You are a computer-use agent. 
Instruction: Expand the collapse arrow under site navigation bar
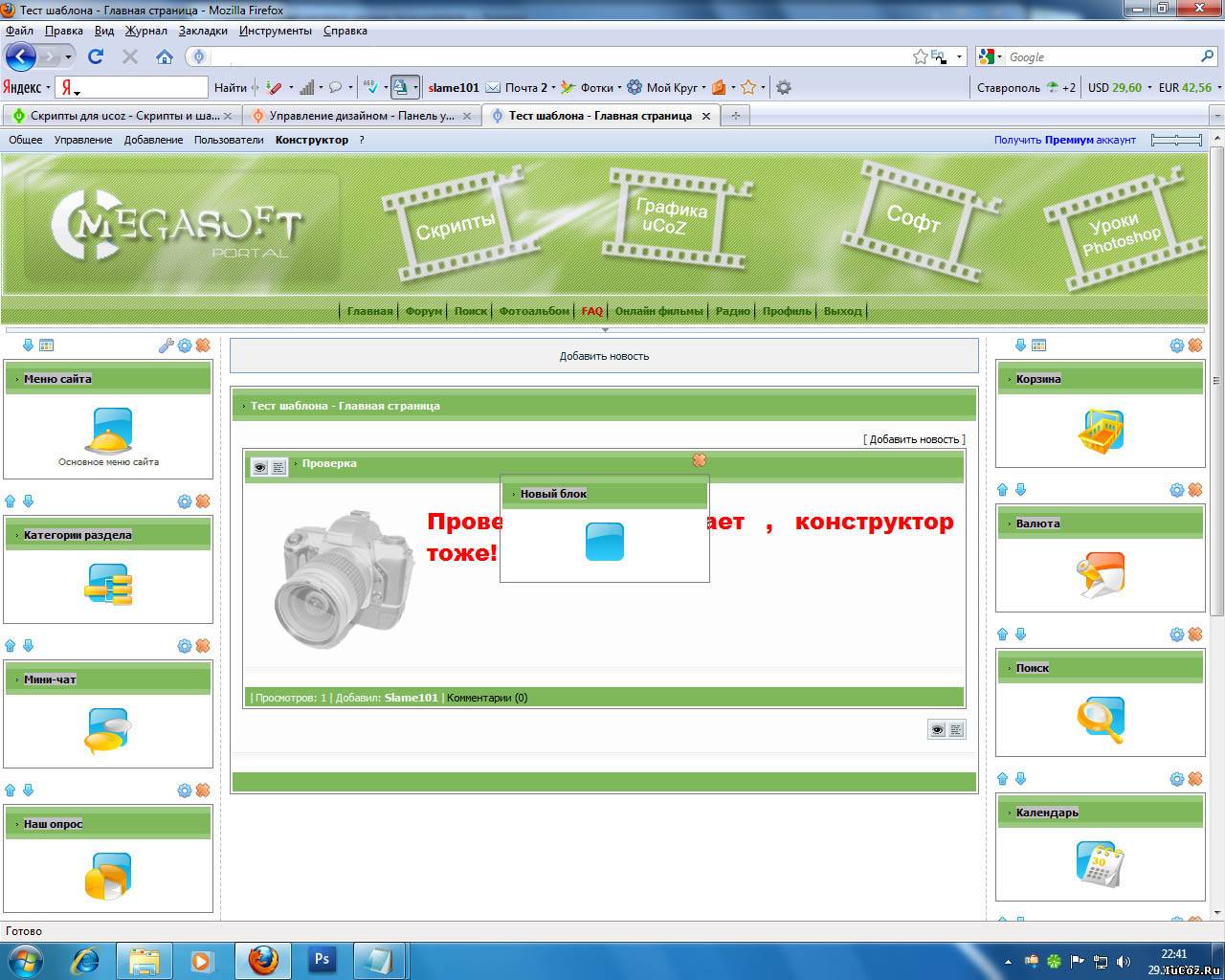(605, 329)
